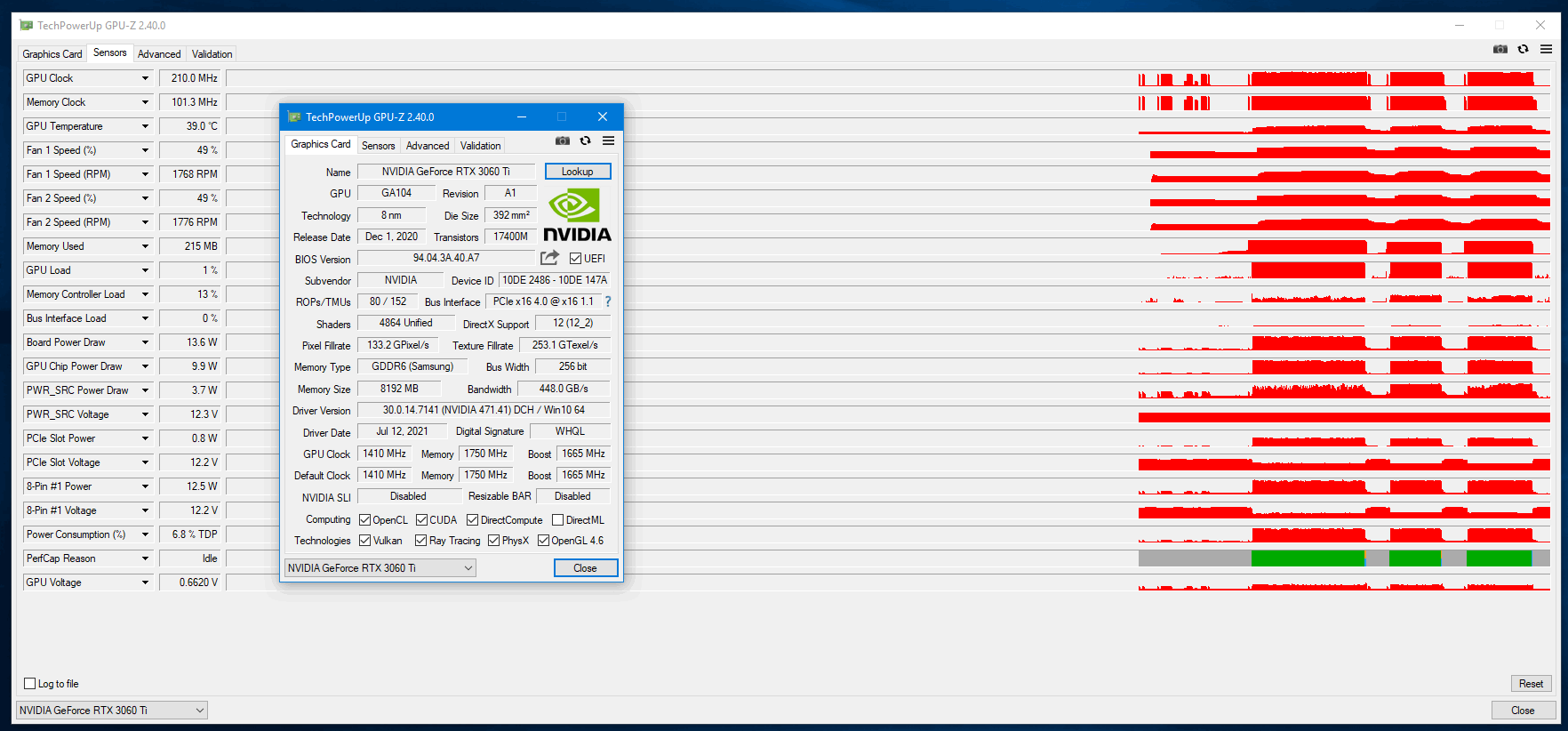Click the Resizable BAR Disabled value
This screenshot has width=1568, height=731.
tap(572, 496)
